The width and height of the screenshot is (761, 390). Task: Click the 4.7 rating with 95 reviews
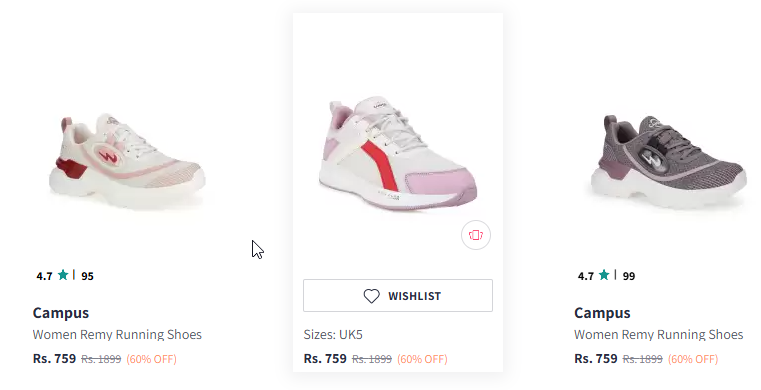(65, 276)
